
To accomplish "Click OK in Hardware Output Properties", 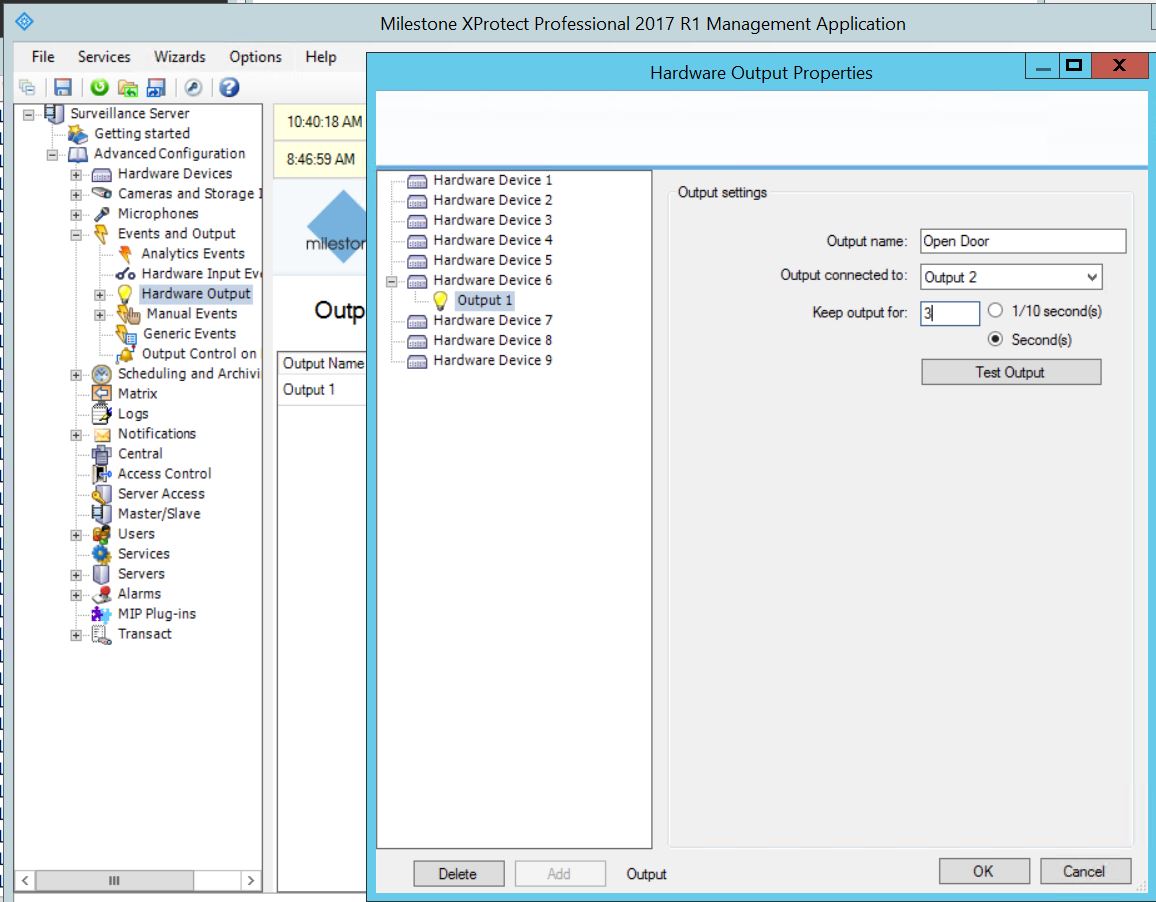I will click(x=983, y=871).
